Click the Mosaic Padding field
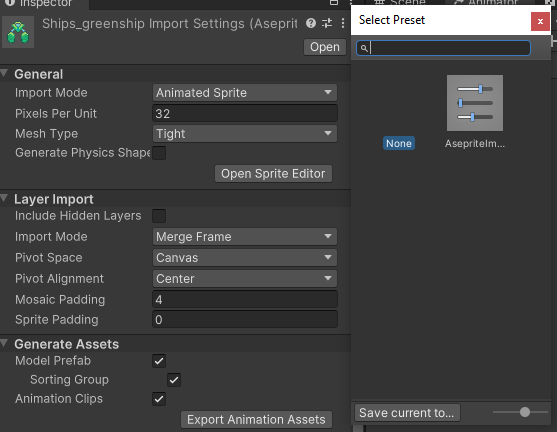The image size is (557, 432). tap(245, 299)
